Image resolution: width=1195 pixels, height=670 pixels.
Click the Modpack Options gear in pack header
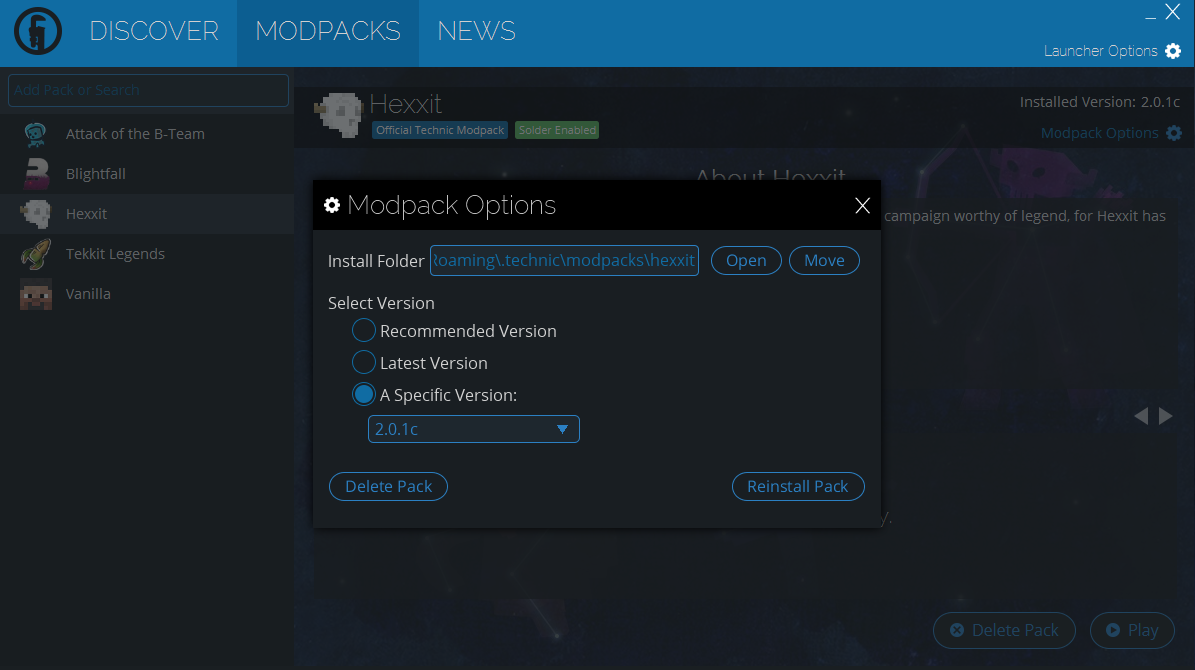(1174, 133)
